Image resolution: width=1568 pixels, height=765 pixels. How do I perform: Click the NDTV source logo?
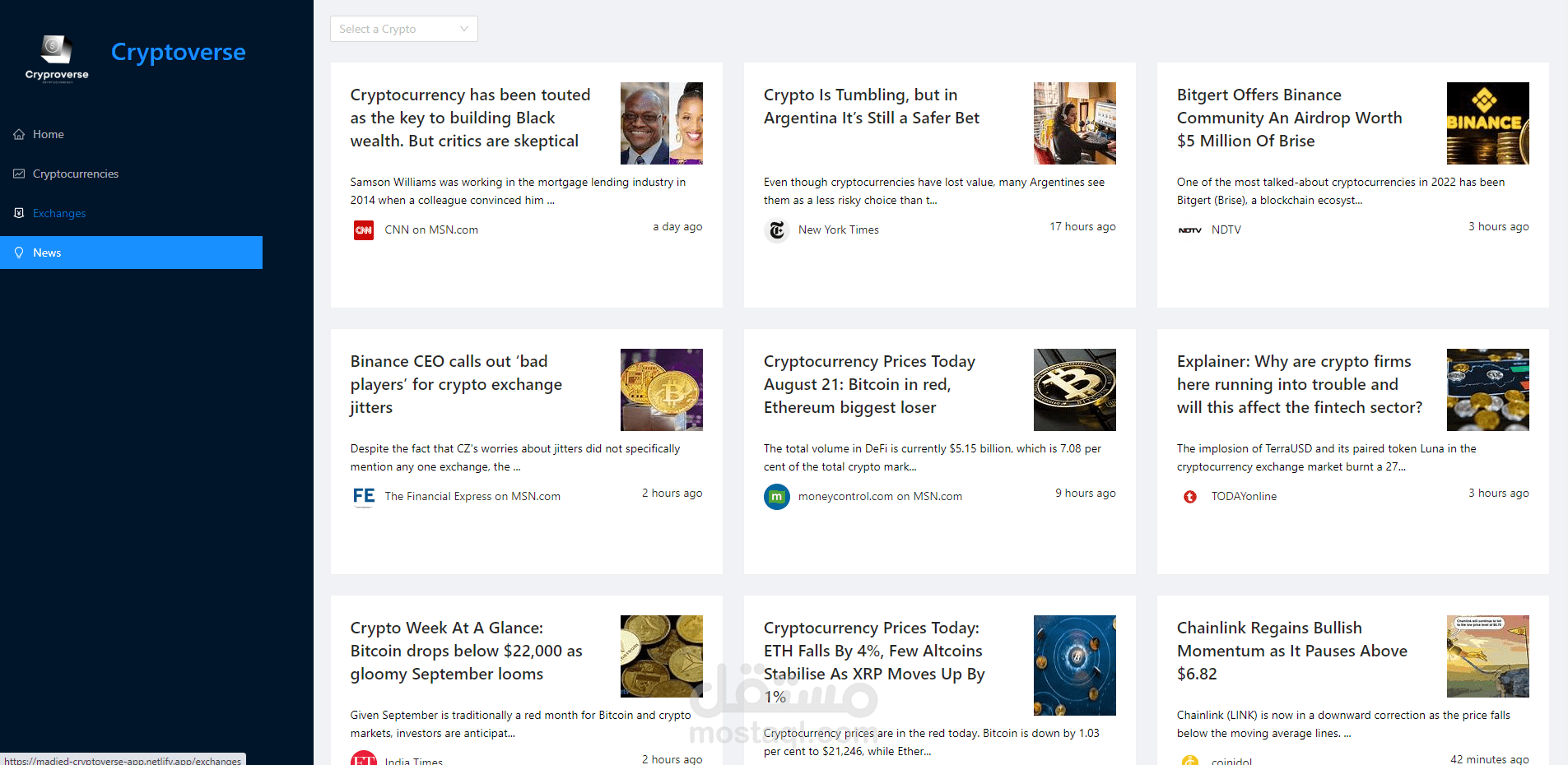point(1190,230)
